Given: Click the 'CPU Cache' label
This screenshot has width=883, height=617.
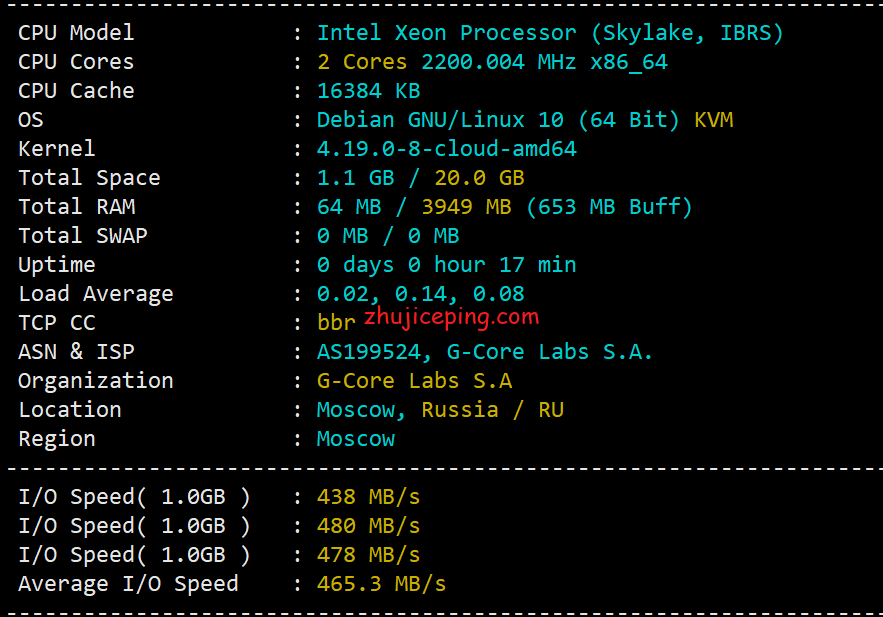Looking at the screenshot, I should tap(76, 91).
